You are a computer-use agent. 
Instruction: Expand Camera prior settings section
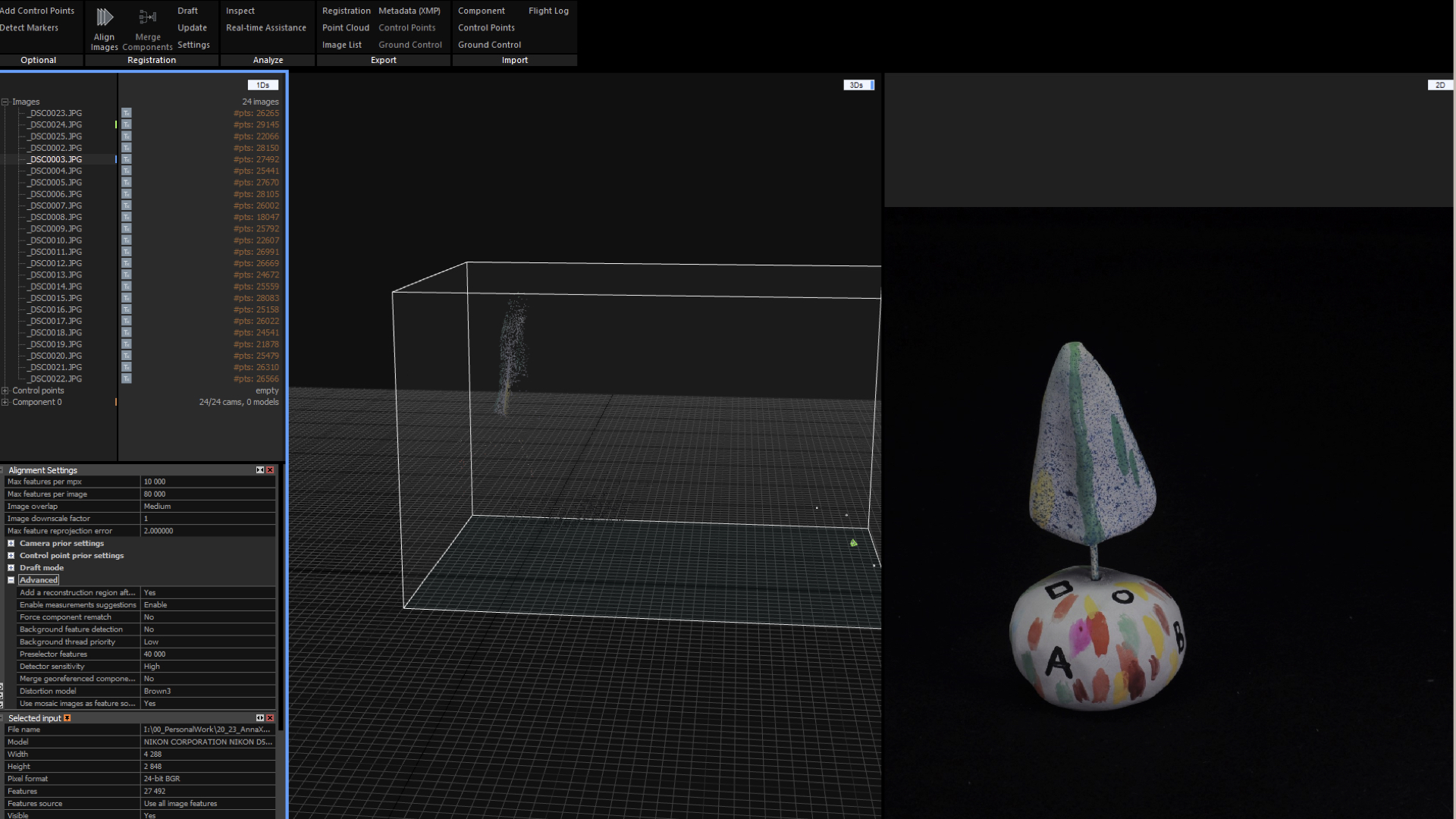pos(11,544)
